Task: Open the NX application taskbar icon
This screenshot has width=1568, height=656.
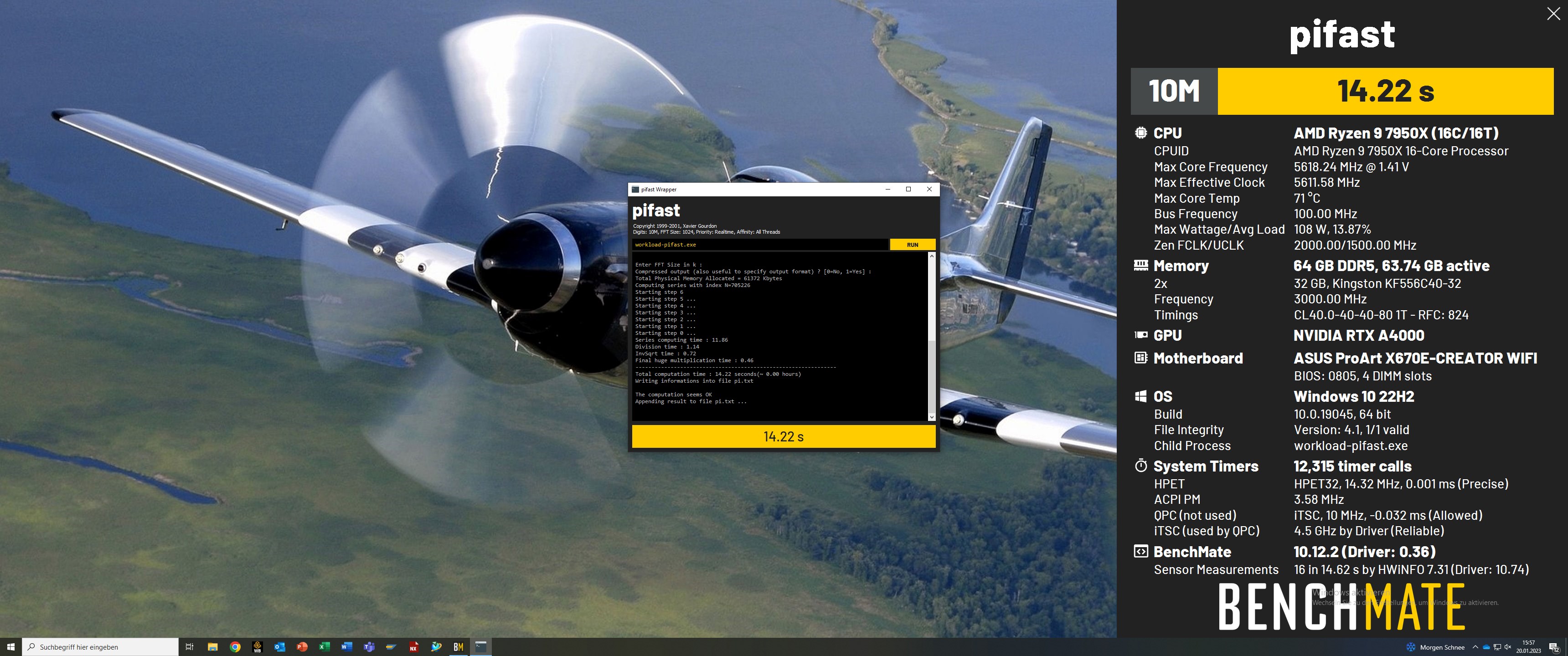Action: click(413, 647)
